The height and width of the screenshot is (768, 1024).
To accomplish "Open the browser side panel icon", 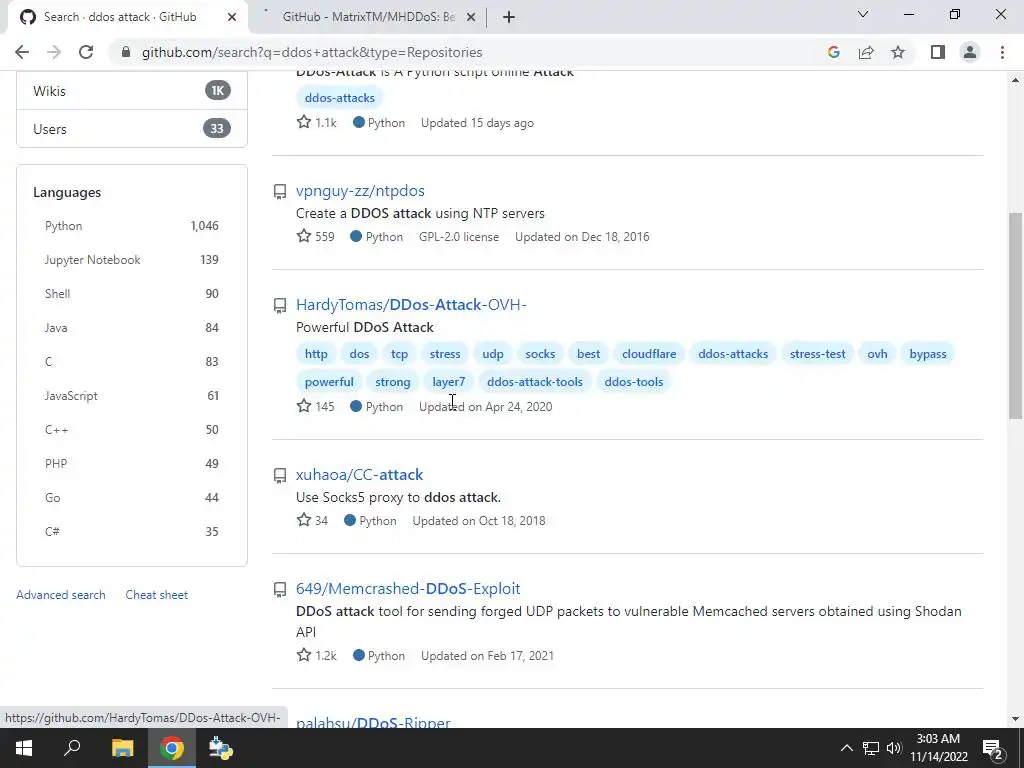I will [x=938, y=52].
